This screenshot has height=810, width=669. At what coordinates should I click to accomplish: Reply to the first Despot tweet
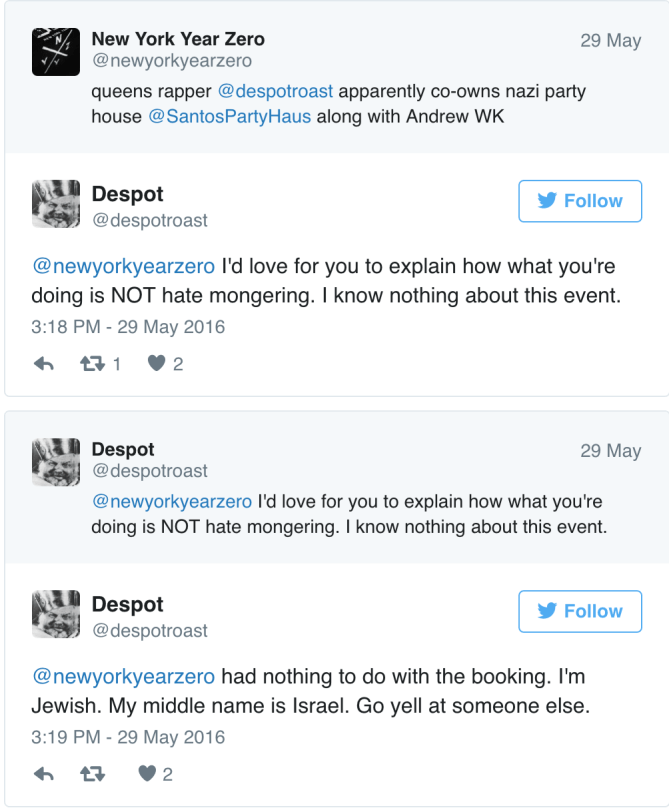click(44, 365)
